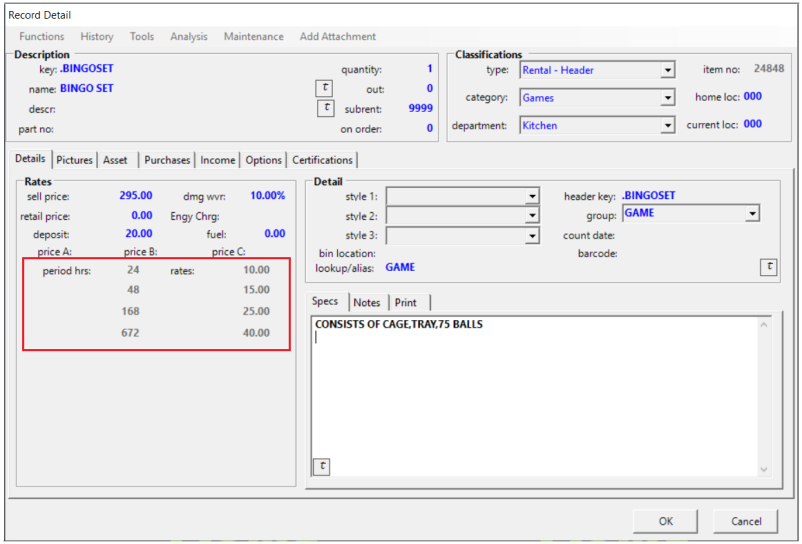
Task: Open the Tools menu
Action: pyautogui.click(x=142, y=36)
